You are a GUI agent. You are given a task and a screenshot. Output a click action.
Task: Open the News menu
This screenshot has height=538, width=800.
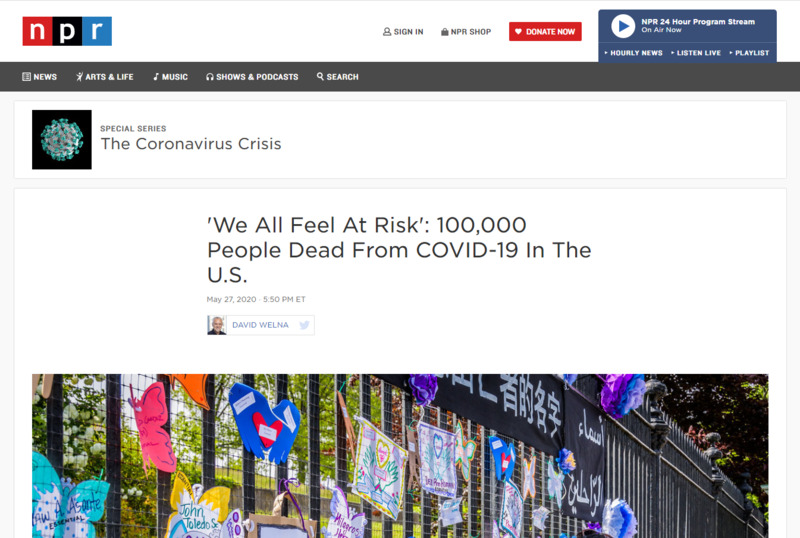[39, 77]
